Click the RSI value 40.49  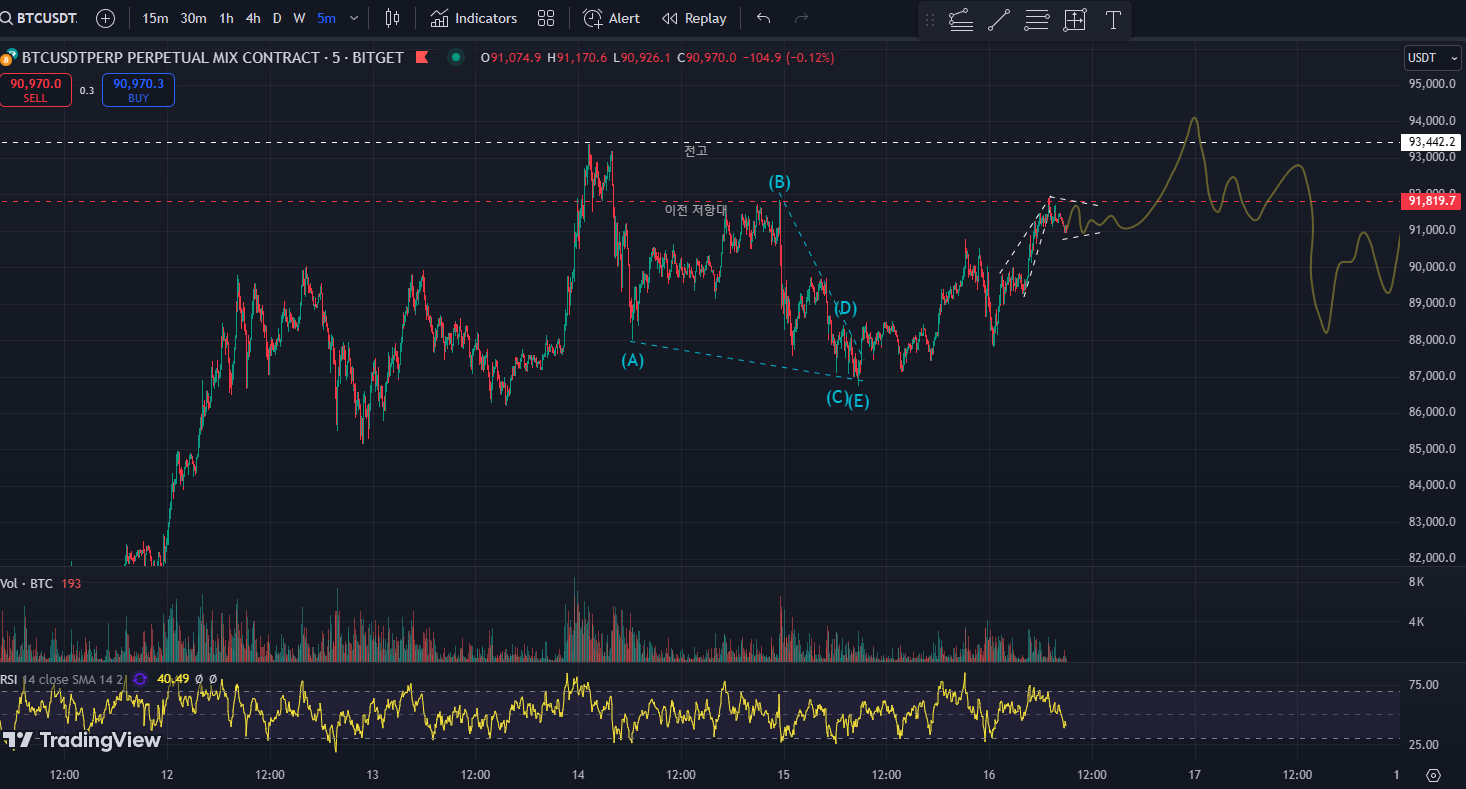[x=173, y=679]
